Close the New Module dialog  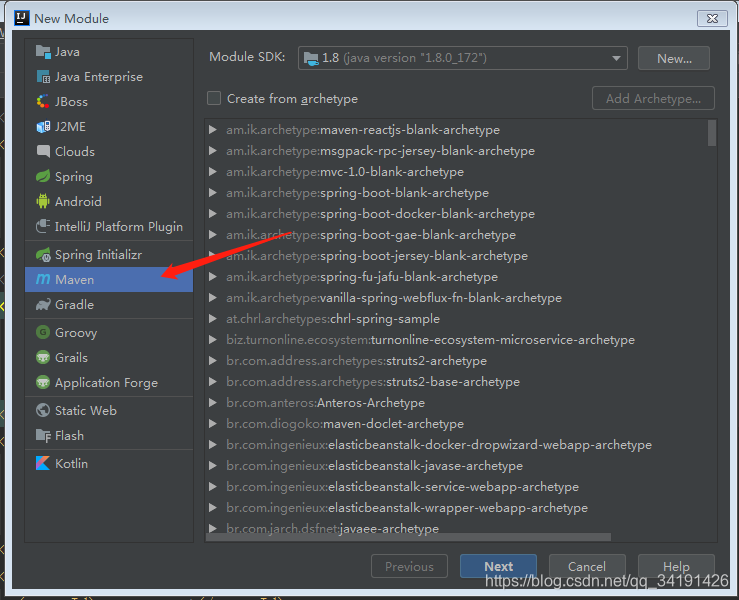point(712,18)
